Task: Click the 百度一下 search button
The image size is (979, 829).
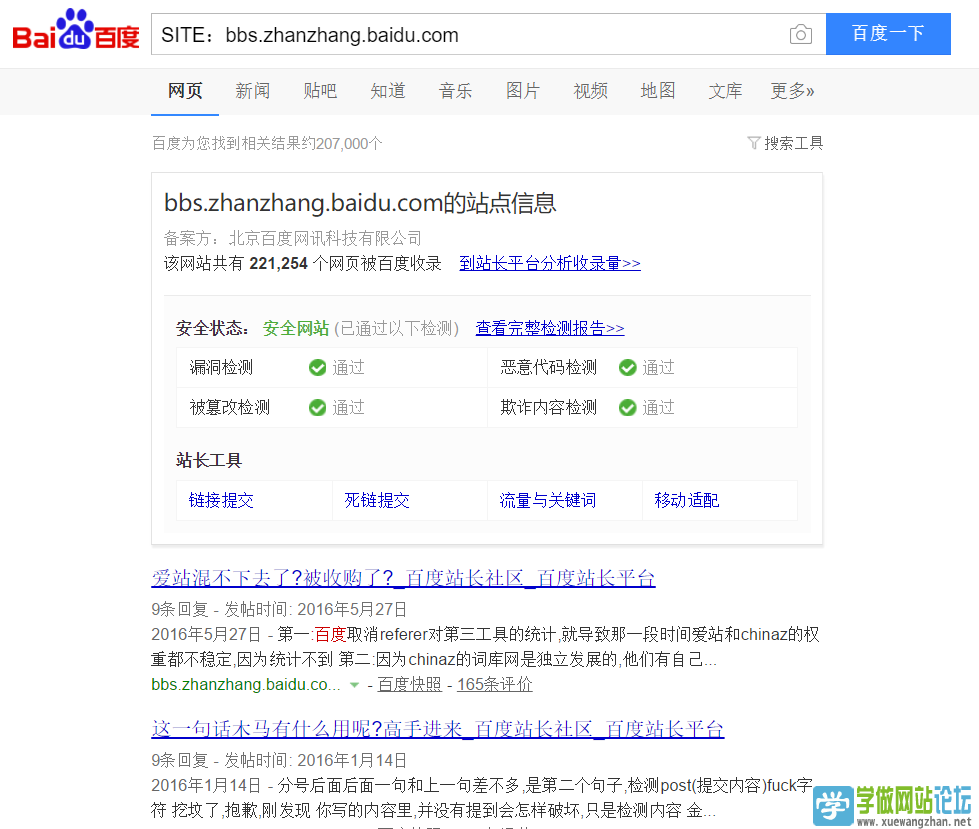Action: [887, 34]
